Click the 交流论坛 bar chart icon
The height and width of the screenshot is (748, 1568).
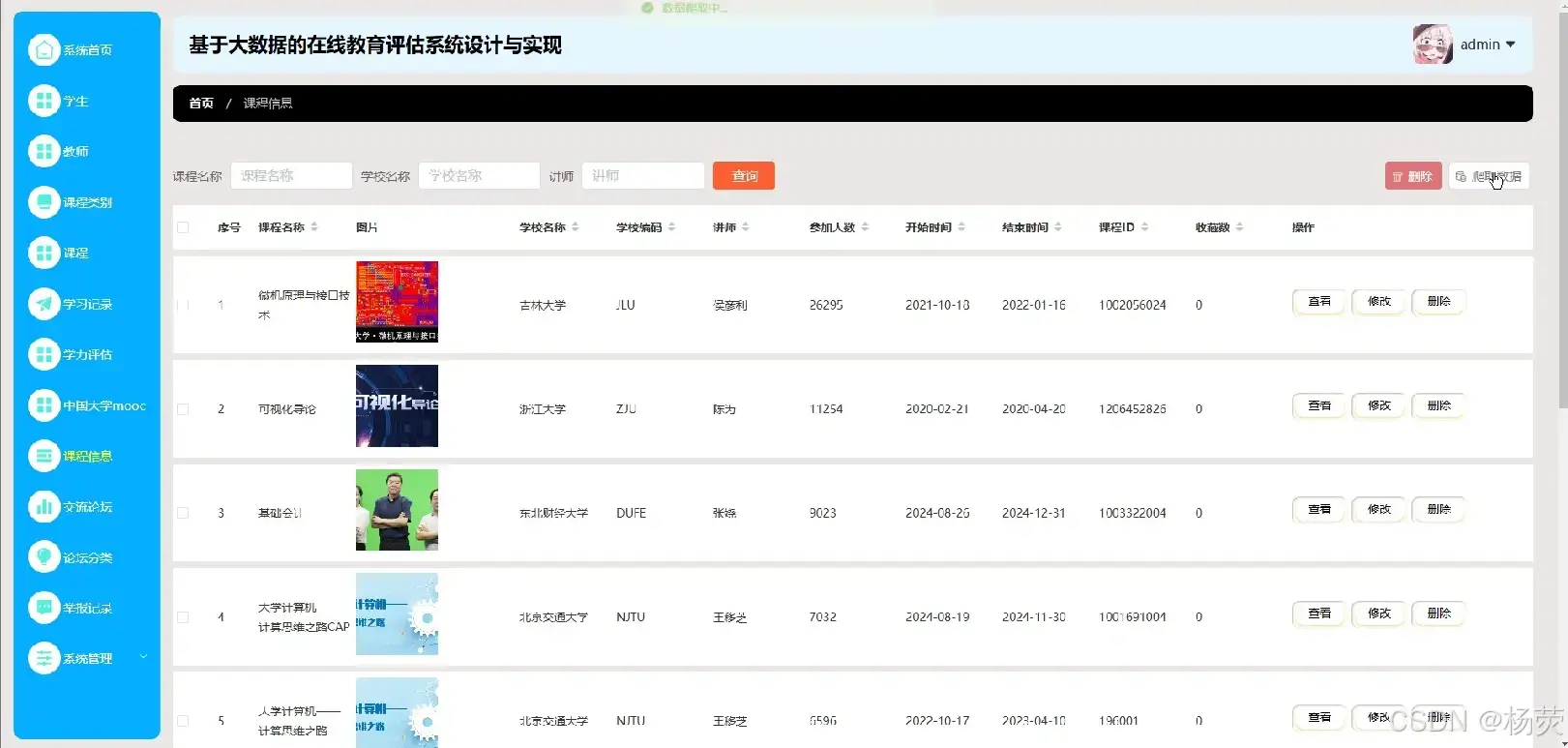coord(44,506)
